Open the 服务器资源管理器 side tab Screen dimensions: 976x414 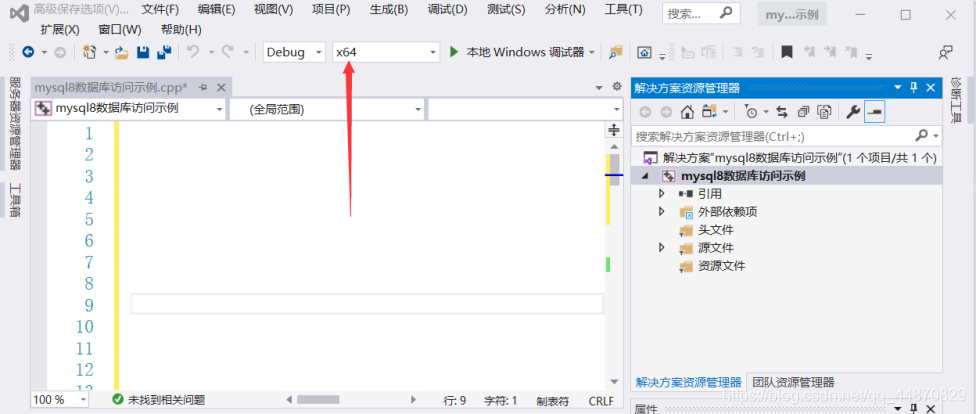pyautogui.click(x=16, y=124)
